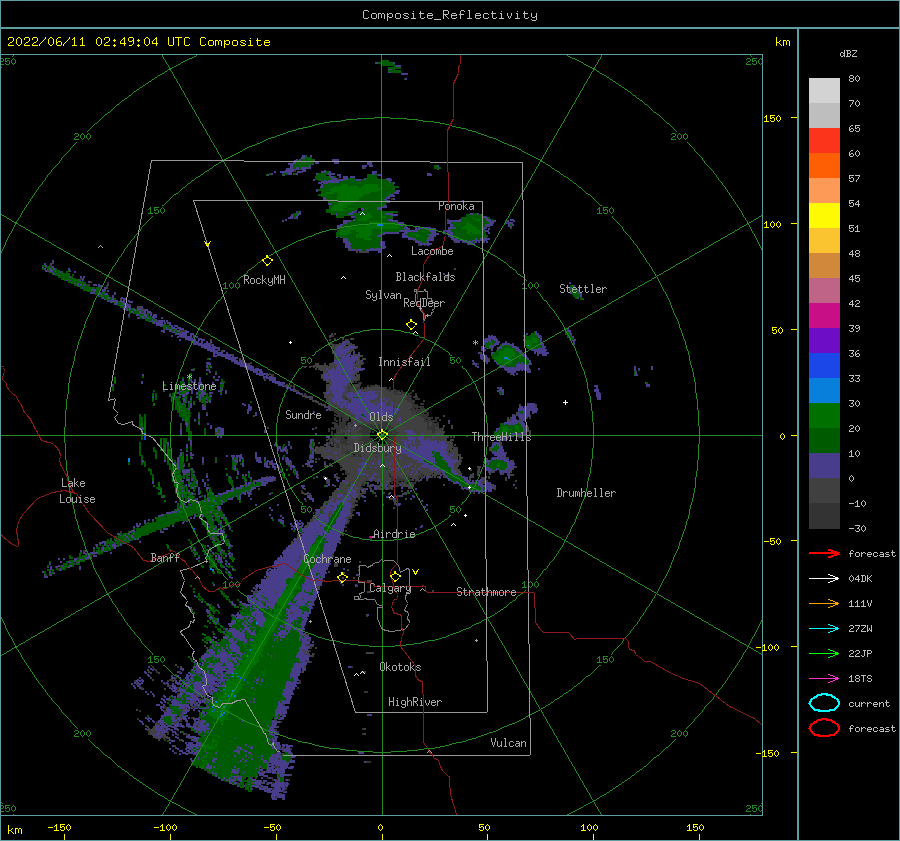Click the magenta 18TS arrow icon
Screen dimensions: 900x841
[x=824, y=679]
